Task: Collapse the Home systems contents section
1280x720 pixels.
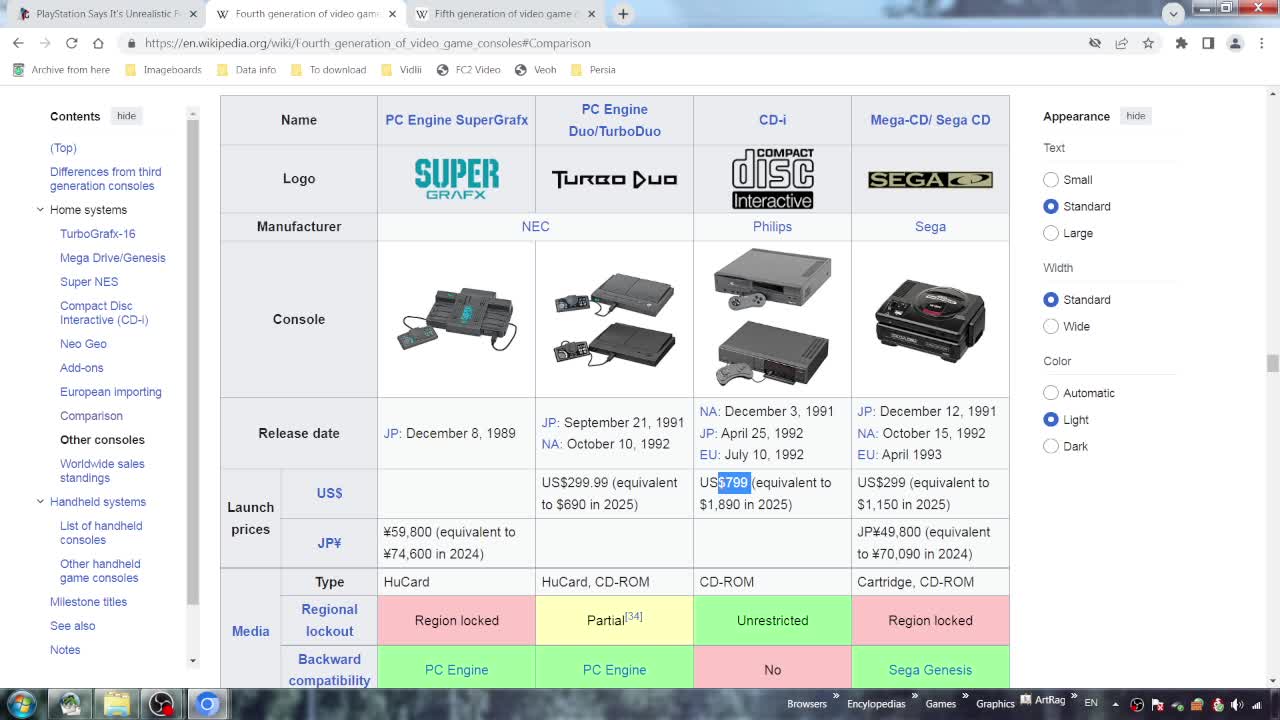Action: point(40,210)
